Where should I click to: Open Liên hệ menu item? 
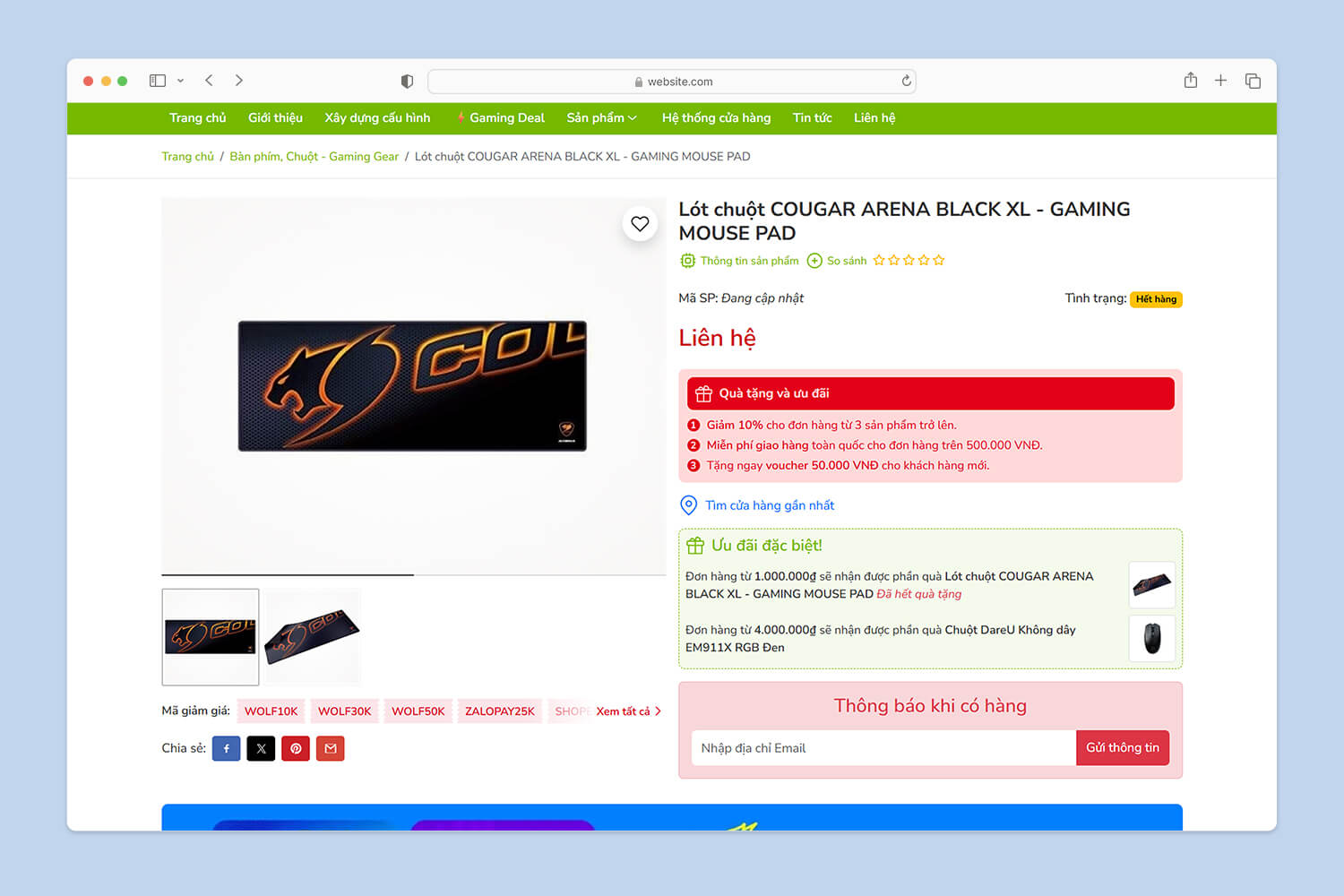coord(874,117)
